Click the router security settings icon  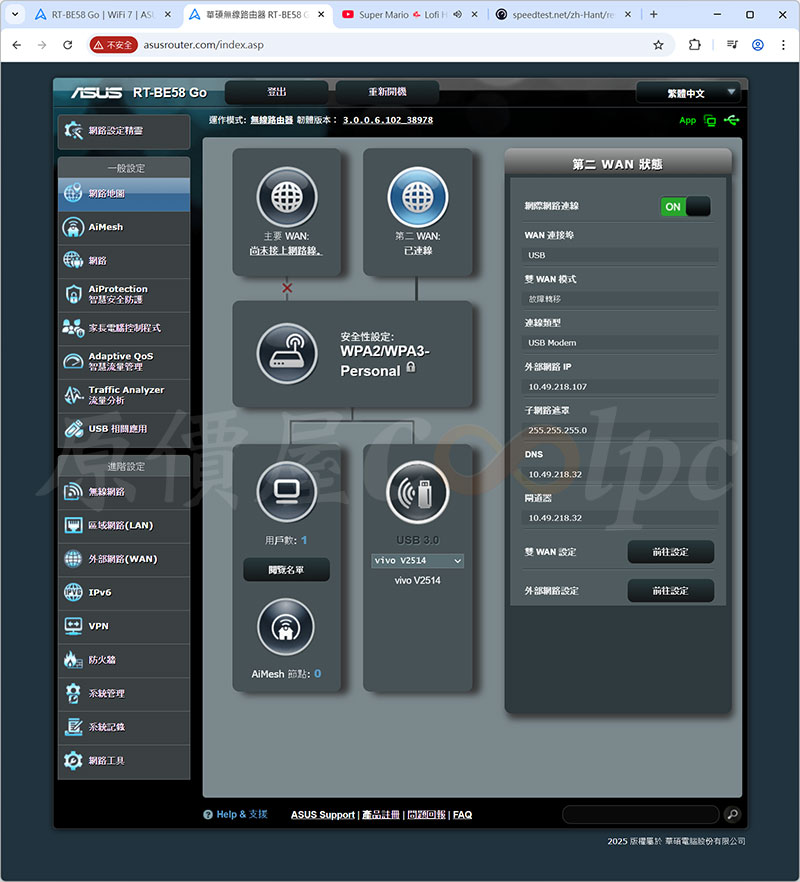(x=286, y=354)
